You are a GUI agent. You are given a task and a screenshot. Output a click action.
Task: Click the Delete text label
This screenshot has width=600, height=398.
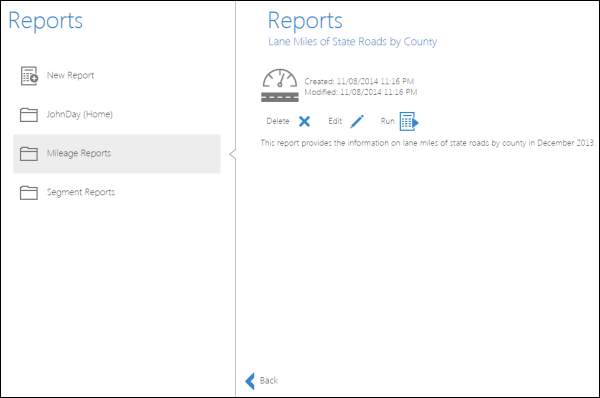(x=278, y=121)
